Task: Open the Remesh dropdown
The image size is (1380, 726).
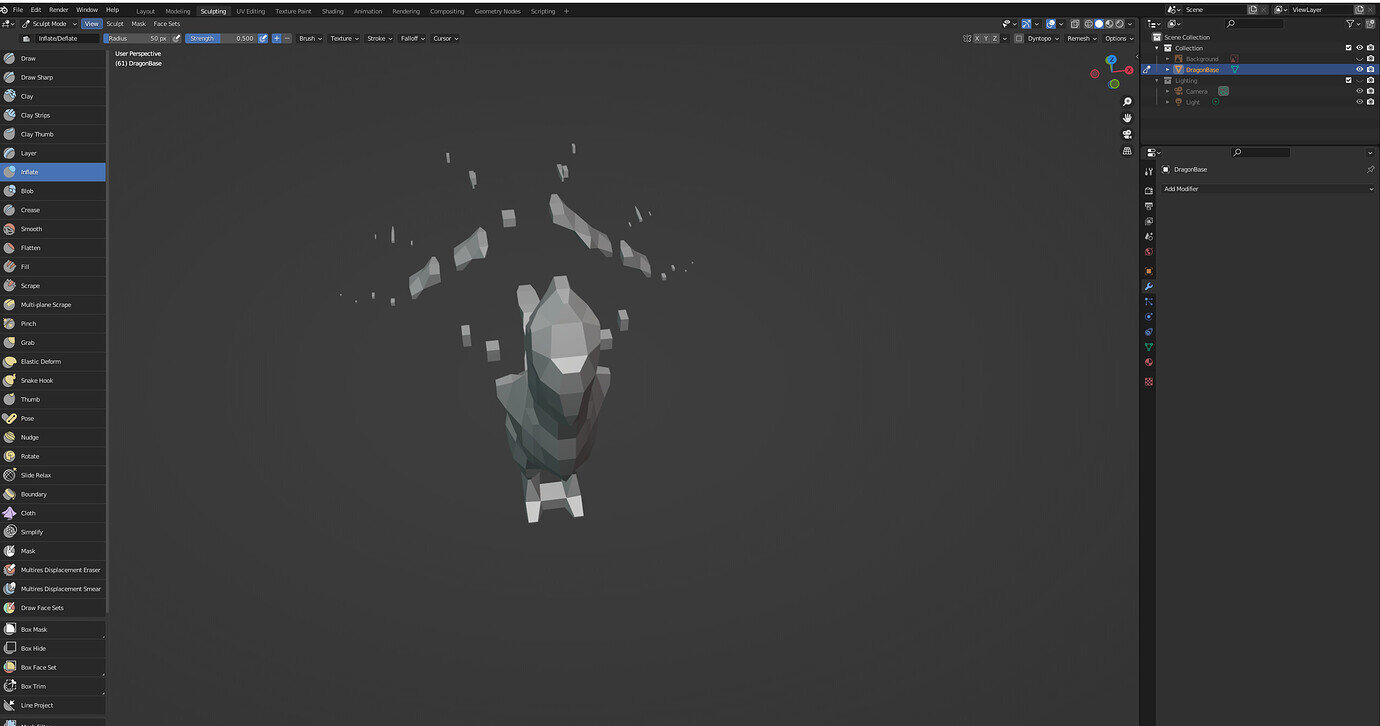Action: (x=1081, y=38)
